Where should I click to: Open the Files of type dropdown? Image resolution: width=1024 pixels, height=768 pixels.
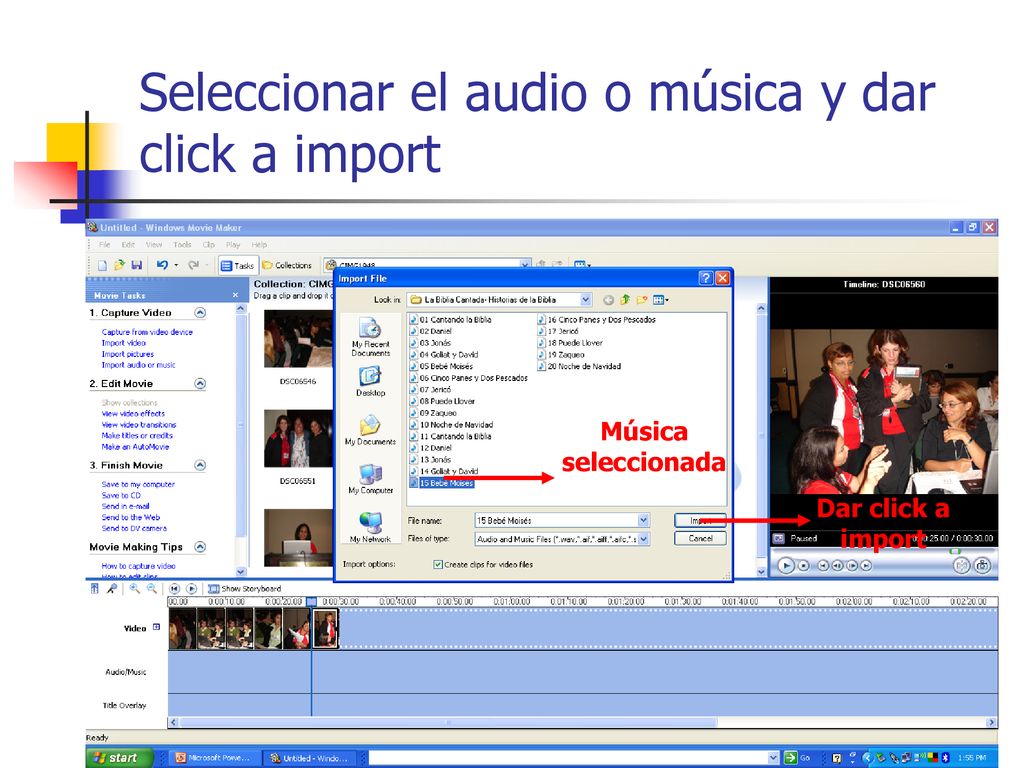click(x=643, y=539)
